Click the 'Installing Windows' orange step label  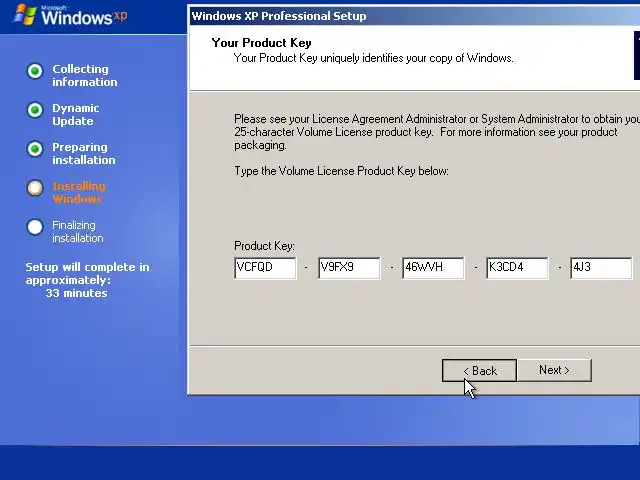(79, 192)
